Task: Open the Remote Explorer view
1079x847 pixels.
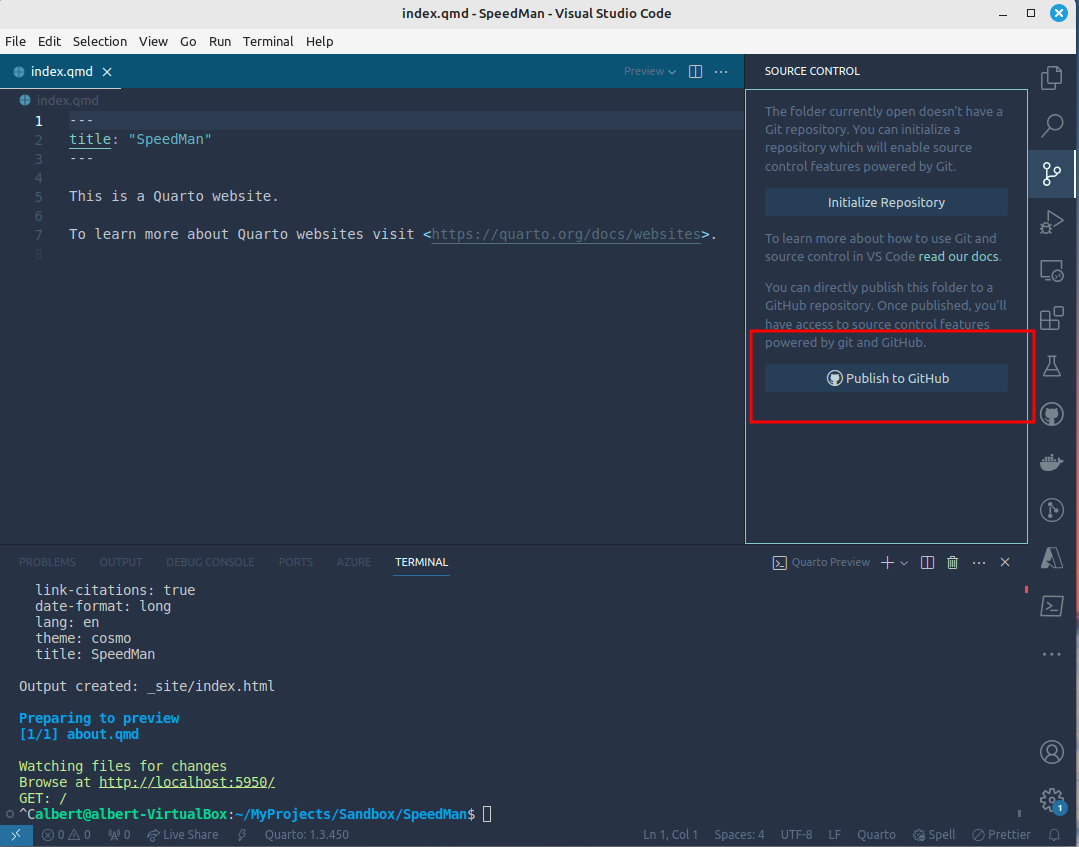Action: pyautogui.click(x=1051, y=270)
